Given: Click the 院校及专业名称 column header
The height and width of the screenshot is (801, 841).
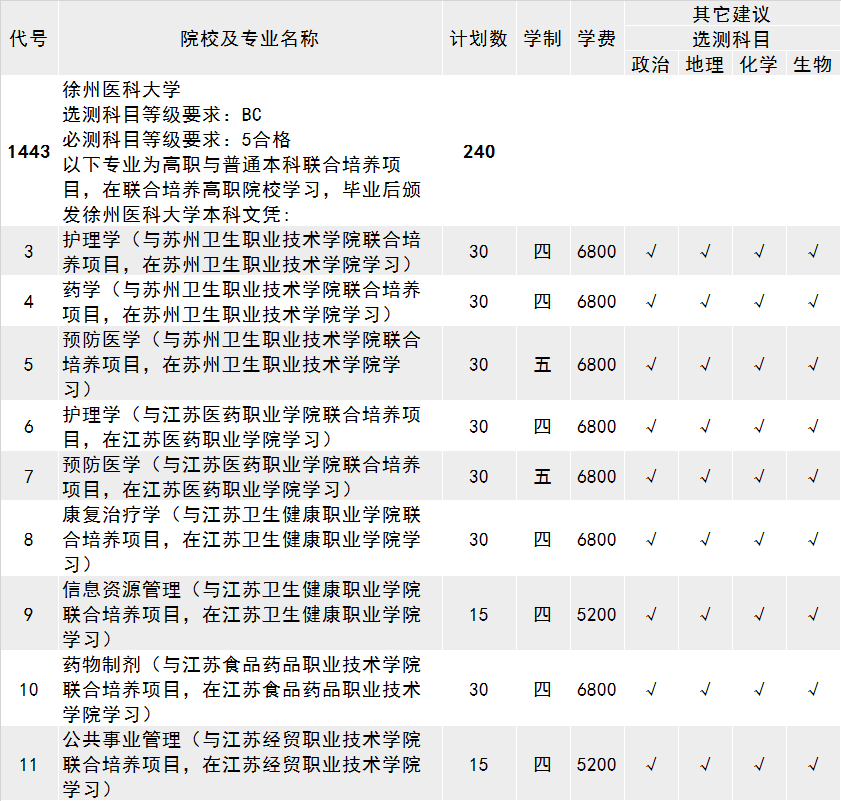Looking at the screenshot, I should (250, 39).
